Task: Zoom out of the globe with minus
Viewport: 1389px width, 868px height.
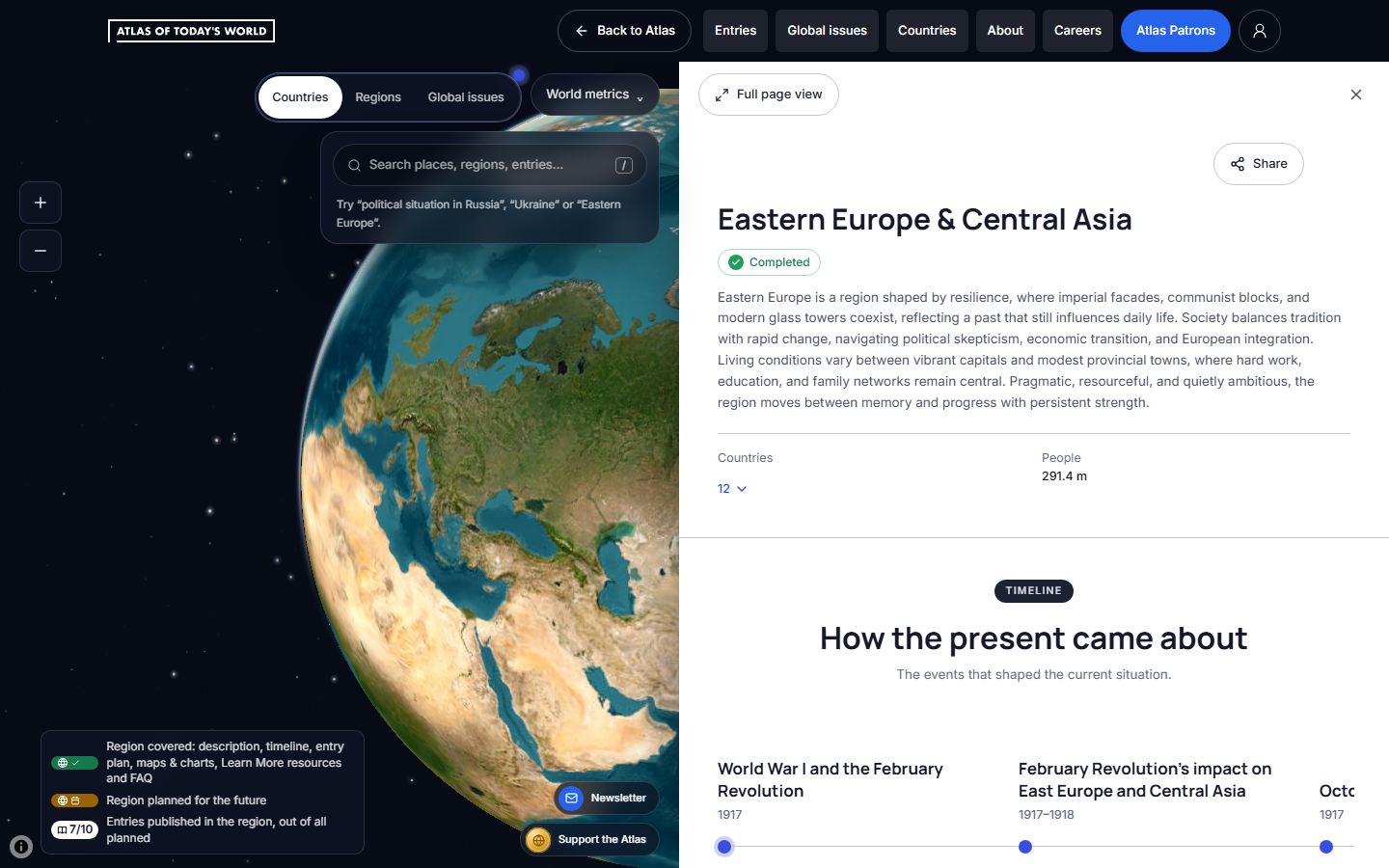Action: point(41,251)
